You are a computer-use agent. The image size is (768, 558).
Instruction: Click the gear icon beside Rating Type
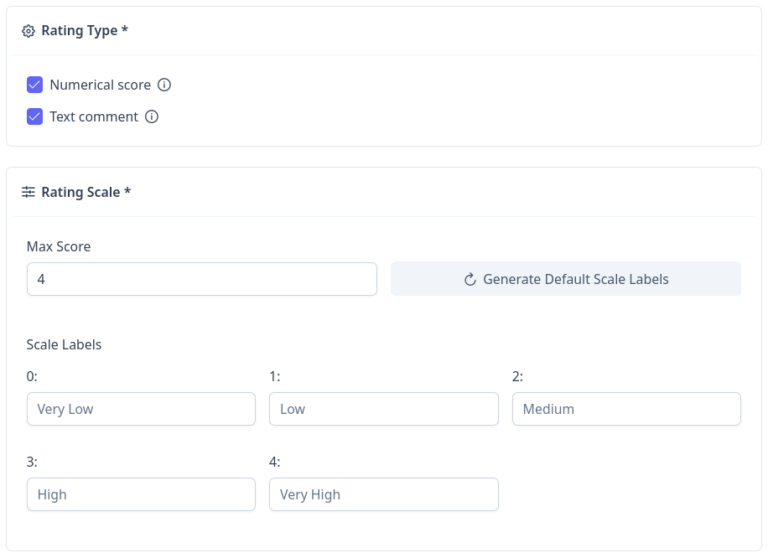click(28, 31)
